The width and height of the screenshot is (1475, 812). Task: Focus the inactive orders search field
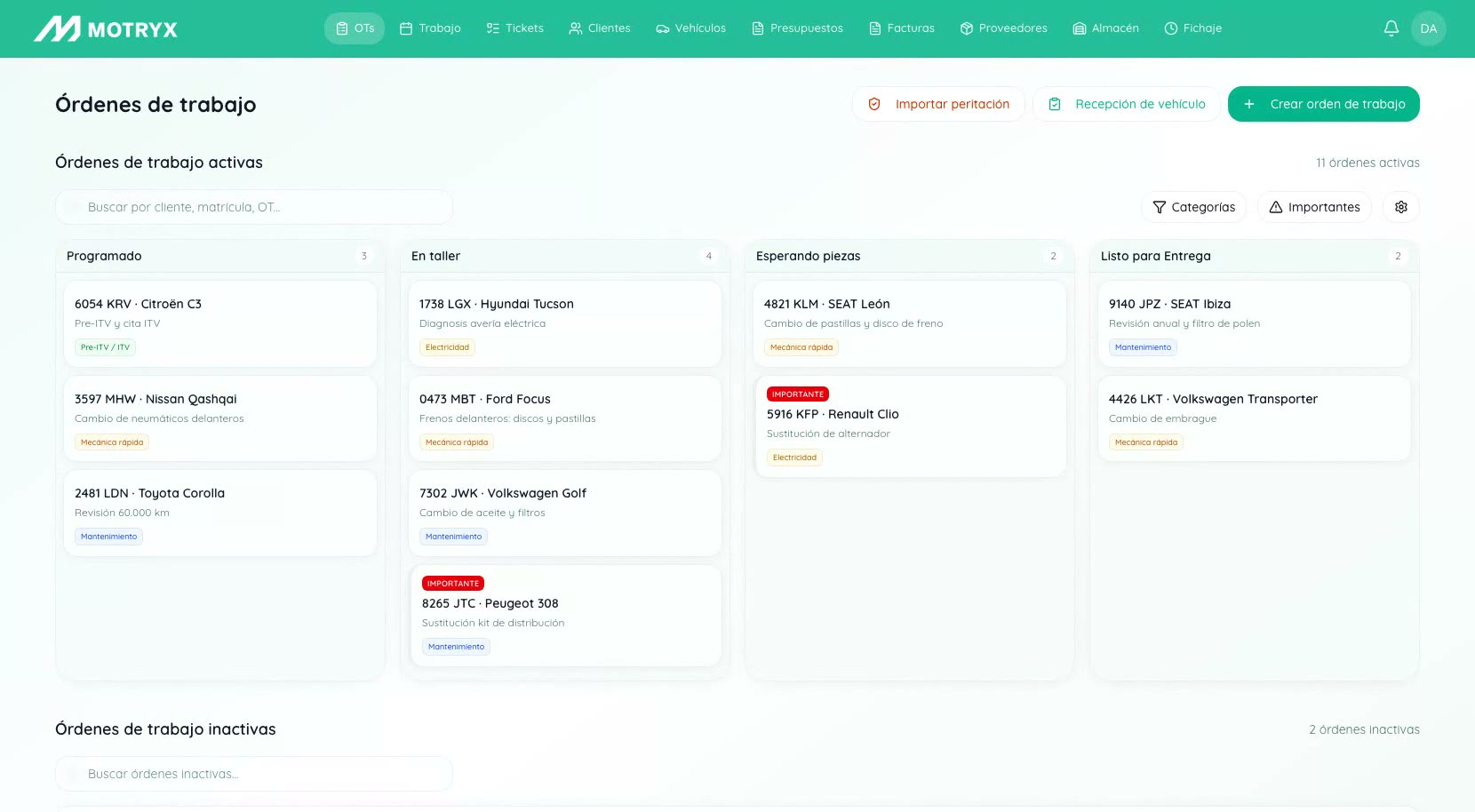tap(254, 774)
